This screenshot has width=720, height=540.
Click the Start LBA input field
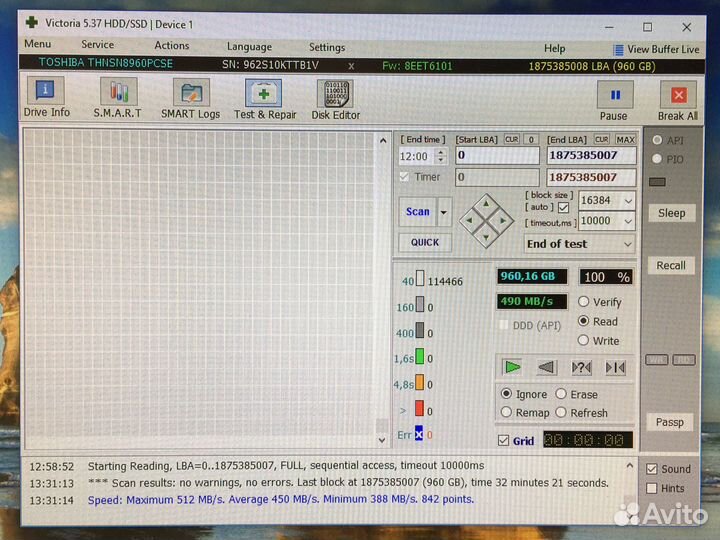(x=497, y=156)
